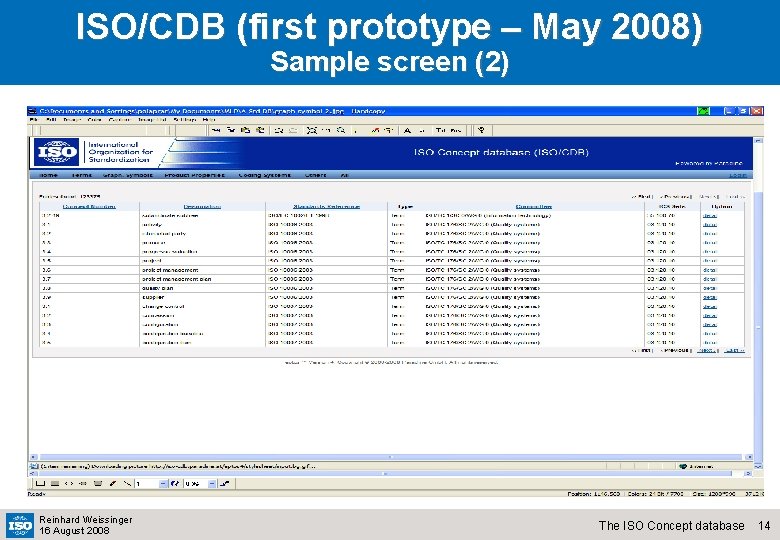780x540 pixels.
Task: Click the web page horizontal scrollbar left arrow
Action: (34, 456)
